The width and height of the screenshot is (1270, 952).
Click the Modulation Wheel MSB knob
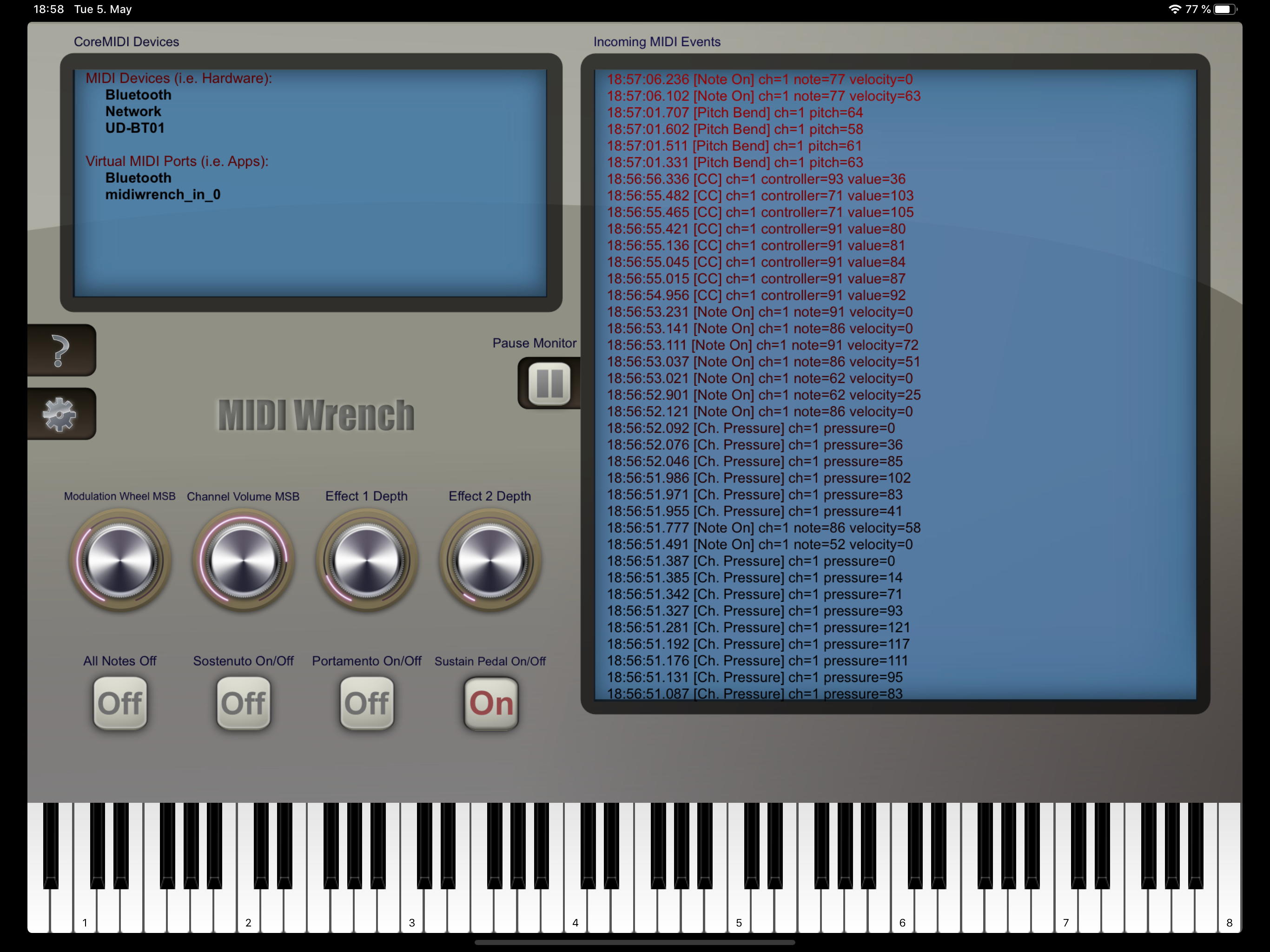click(120, 560)
